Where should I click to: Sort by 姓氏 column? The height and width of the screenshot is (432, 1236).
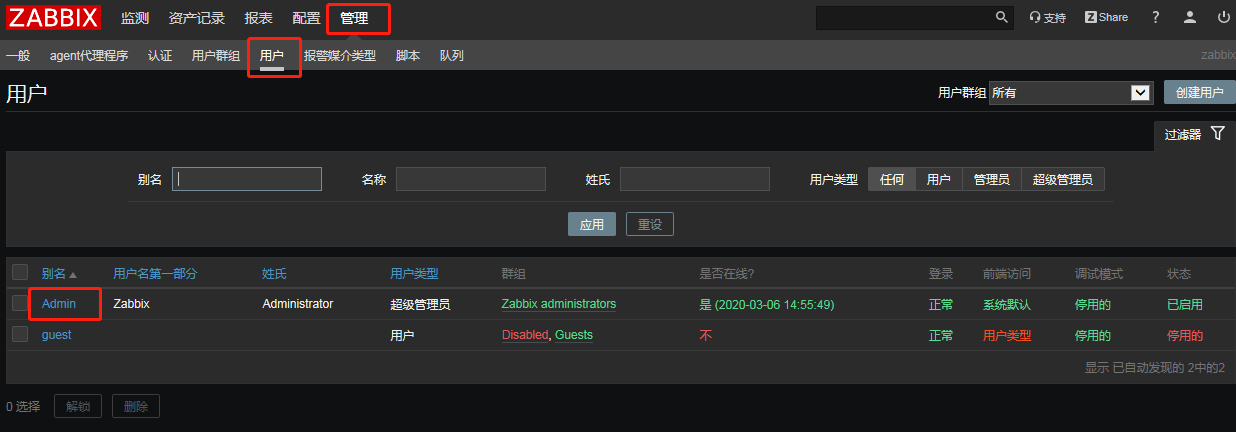point(274,273)
